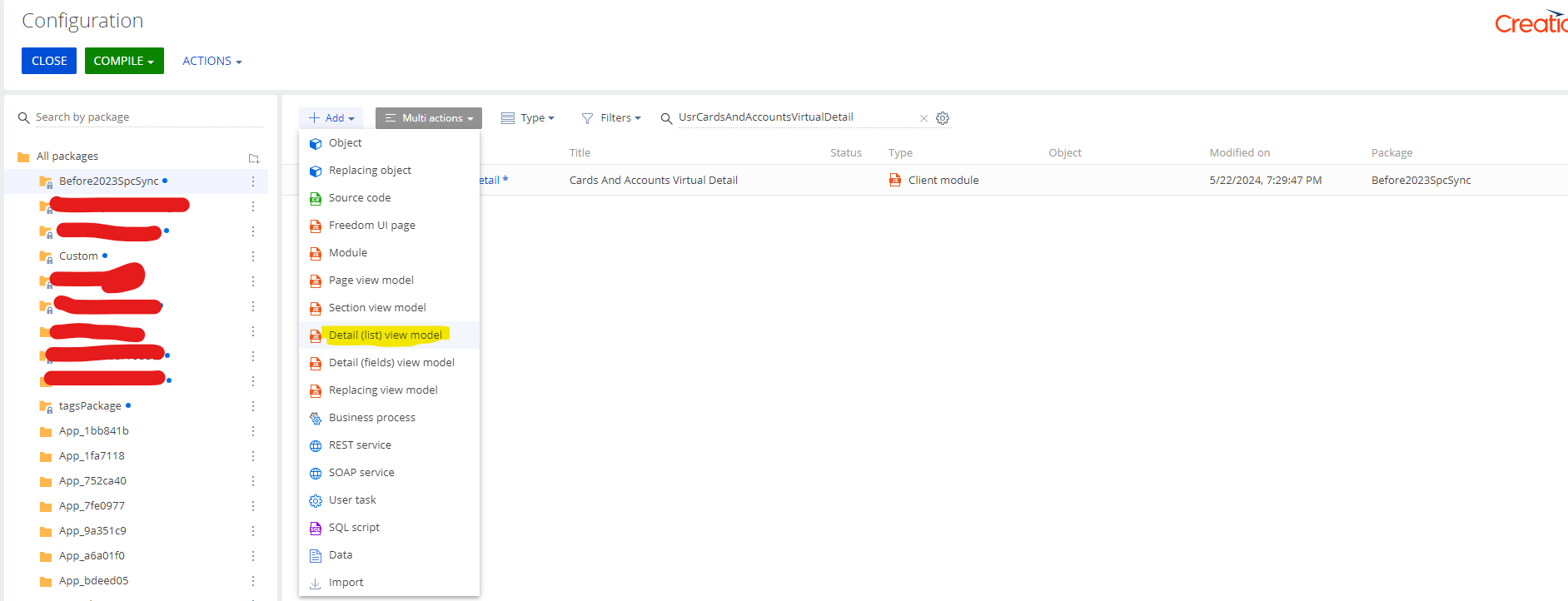Screen dimensions: 1568x601
Task: Open the Multi actions dropdown
Action: coord(429,118)
